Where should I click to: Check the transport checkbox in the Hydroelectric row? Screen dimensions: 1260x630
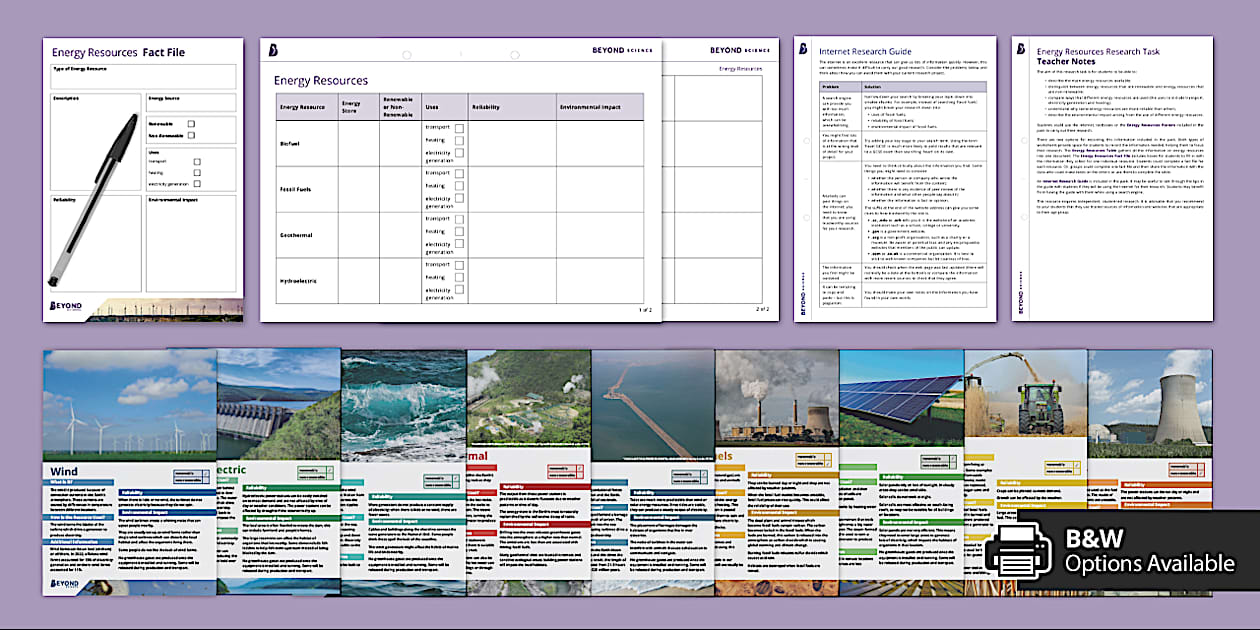coord(459,266)
